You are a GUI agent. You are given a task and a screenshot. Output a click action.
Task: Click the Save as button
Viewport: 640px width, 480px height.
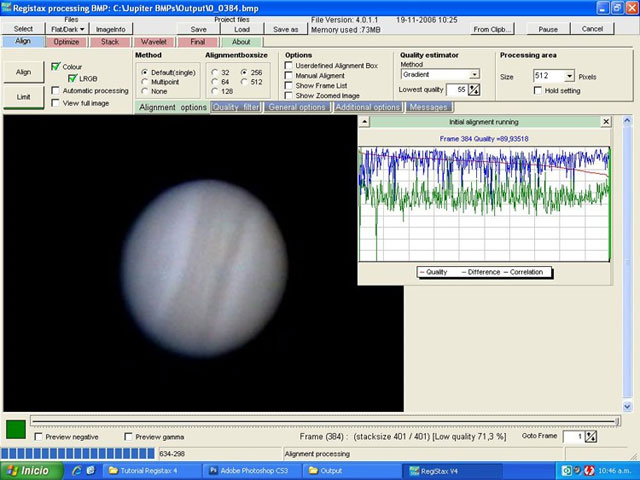[285, 29]
